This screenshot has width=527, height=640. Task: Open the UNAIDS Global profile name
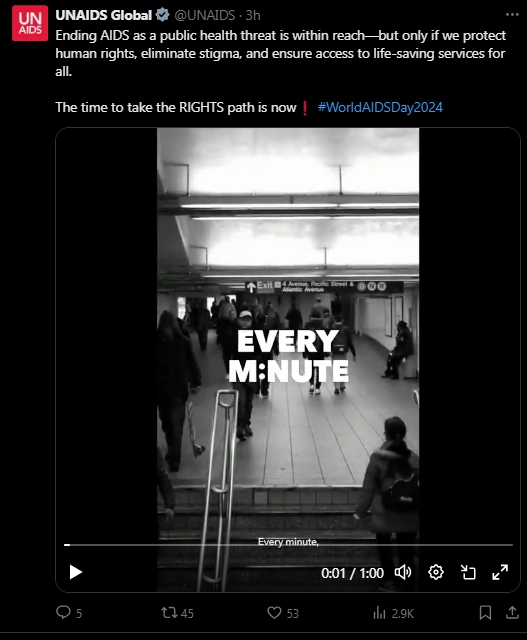click(x=103, y=16)
